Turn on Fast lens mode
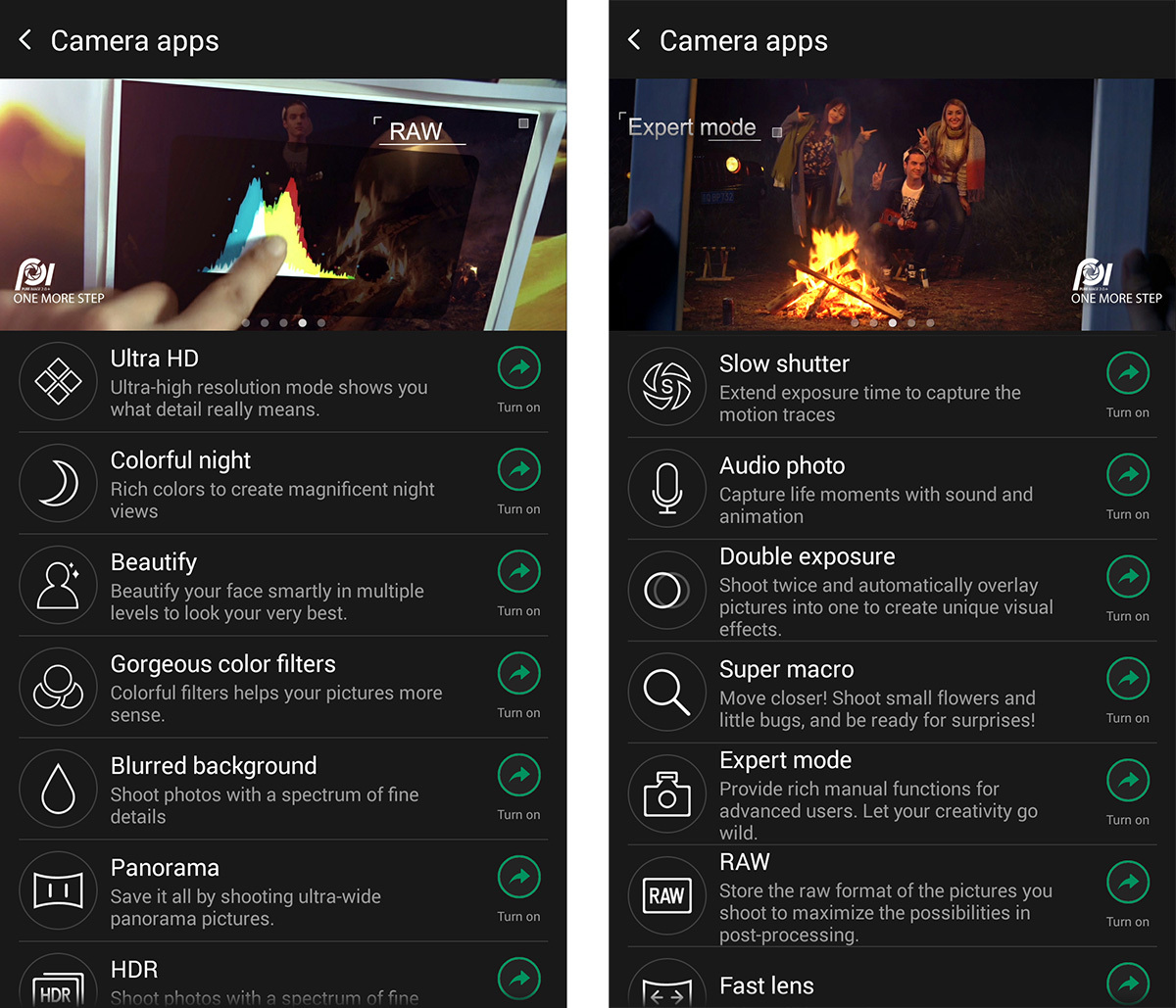 click(x=1128, y=984)
